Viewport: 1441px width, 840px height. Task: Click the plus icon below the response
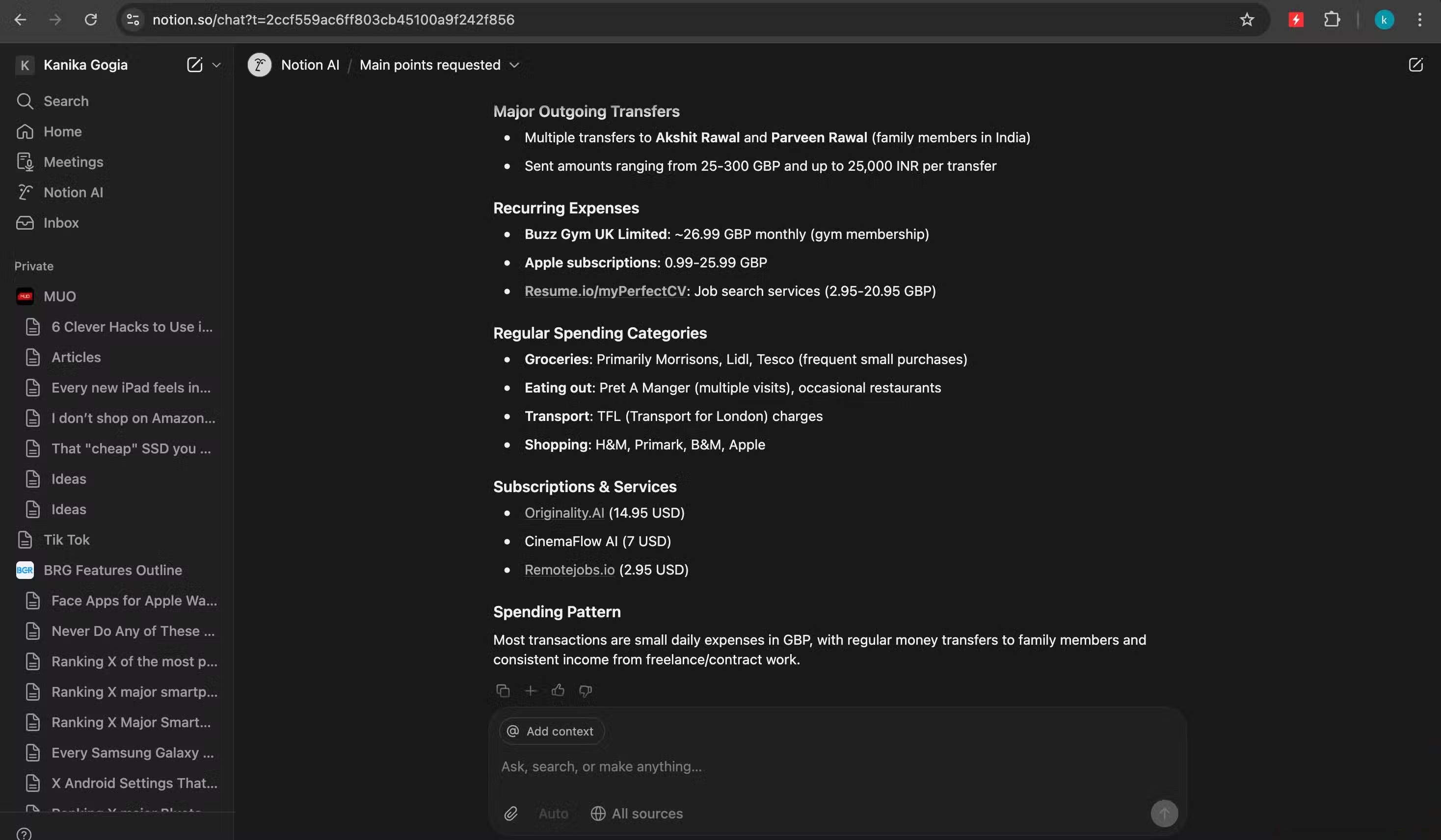click(531, 691)
